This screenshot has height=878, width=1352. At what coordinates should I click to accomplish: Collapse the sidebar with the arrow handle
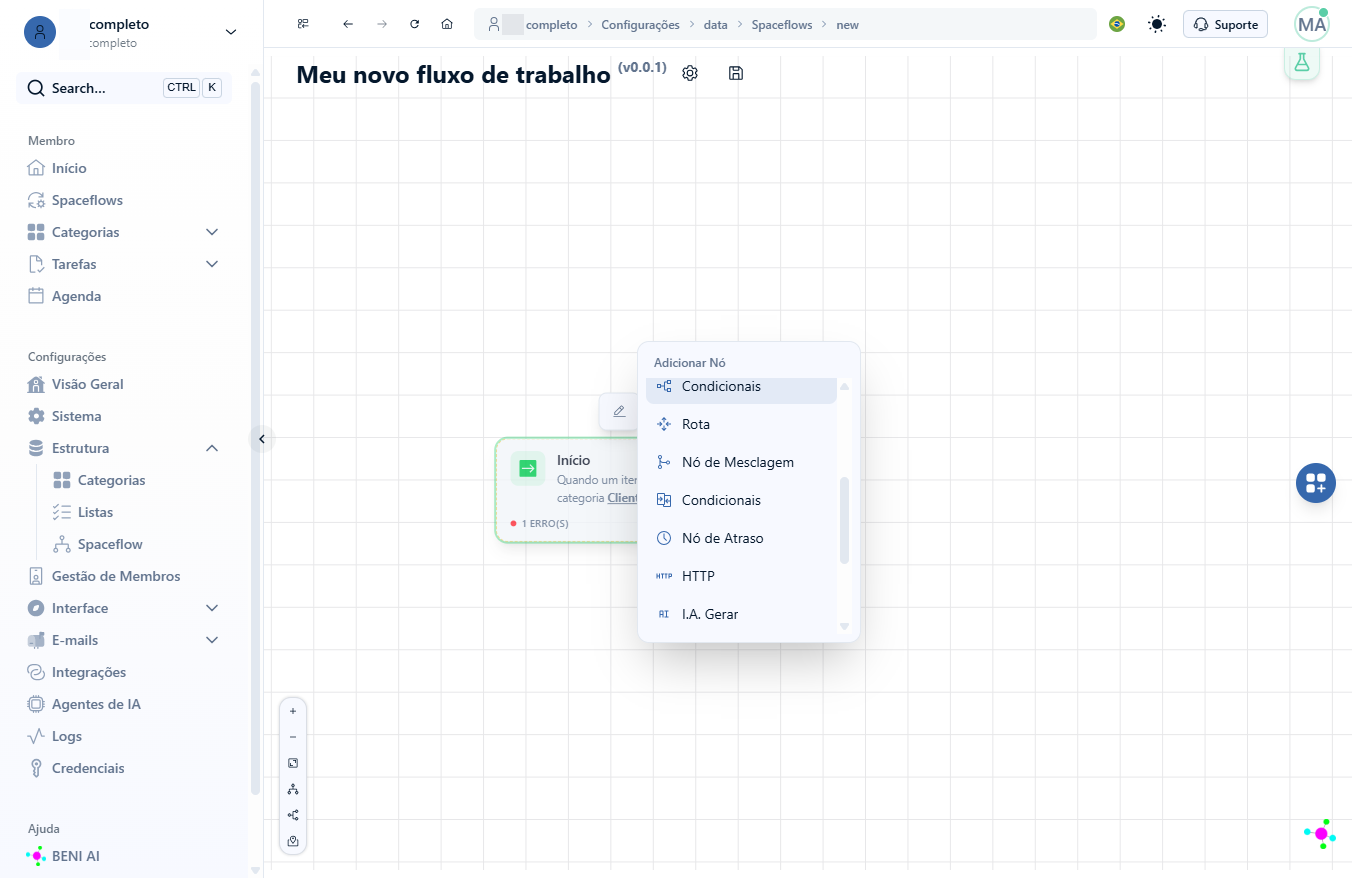coord(262,439)
